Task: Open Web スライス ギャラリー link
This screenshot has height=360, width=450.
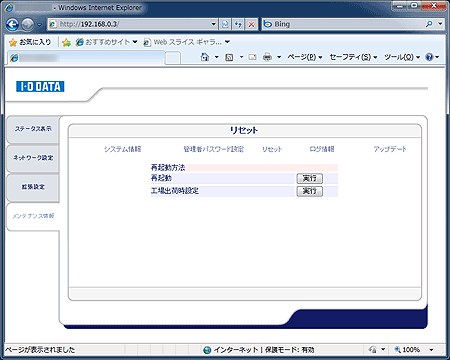Action: 183,42
